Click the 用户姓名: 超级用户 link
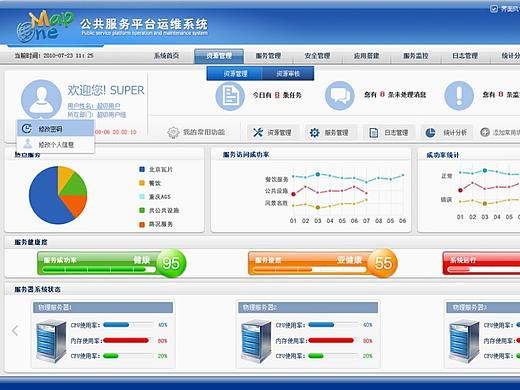 tap(94, 106)
